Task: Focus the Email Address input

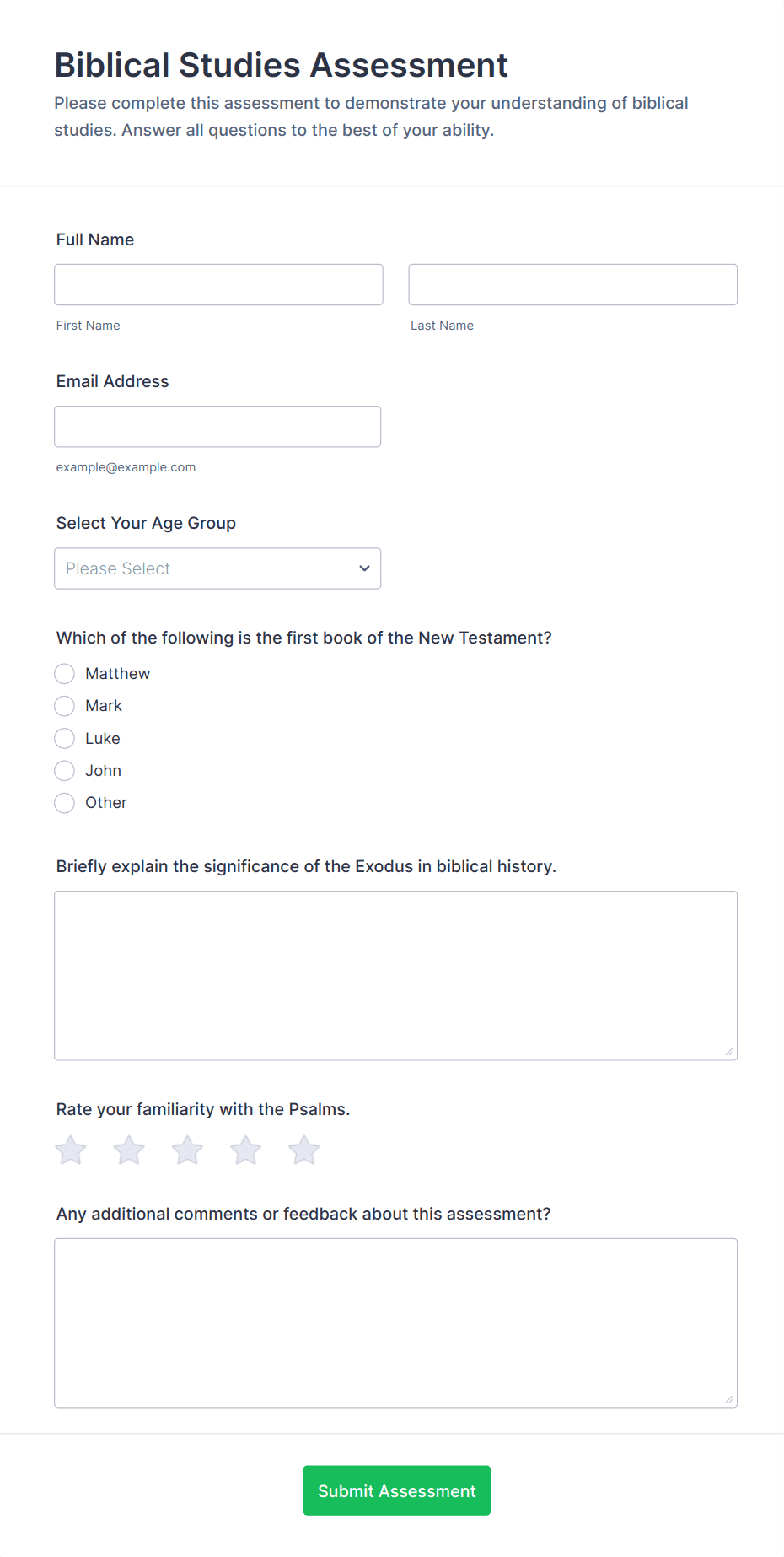Action: point(217,427)
